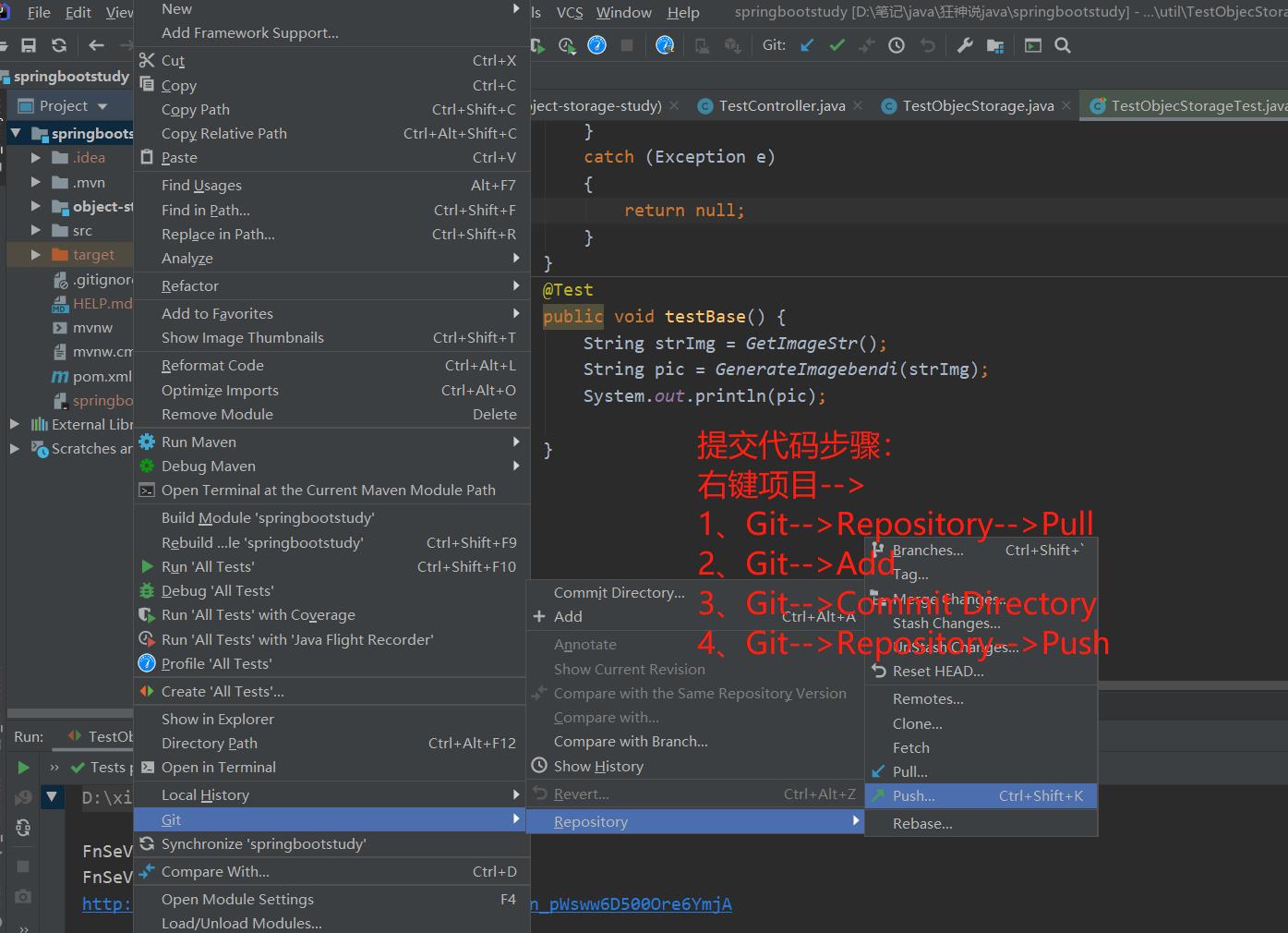Viewport: 1288px width, 933px height.
Task: Open Project Structure toolbar icon
Action: point(995,45)
